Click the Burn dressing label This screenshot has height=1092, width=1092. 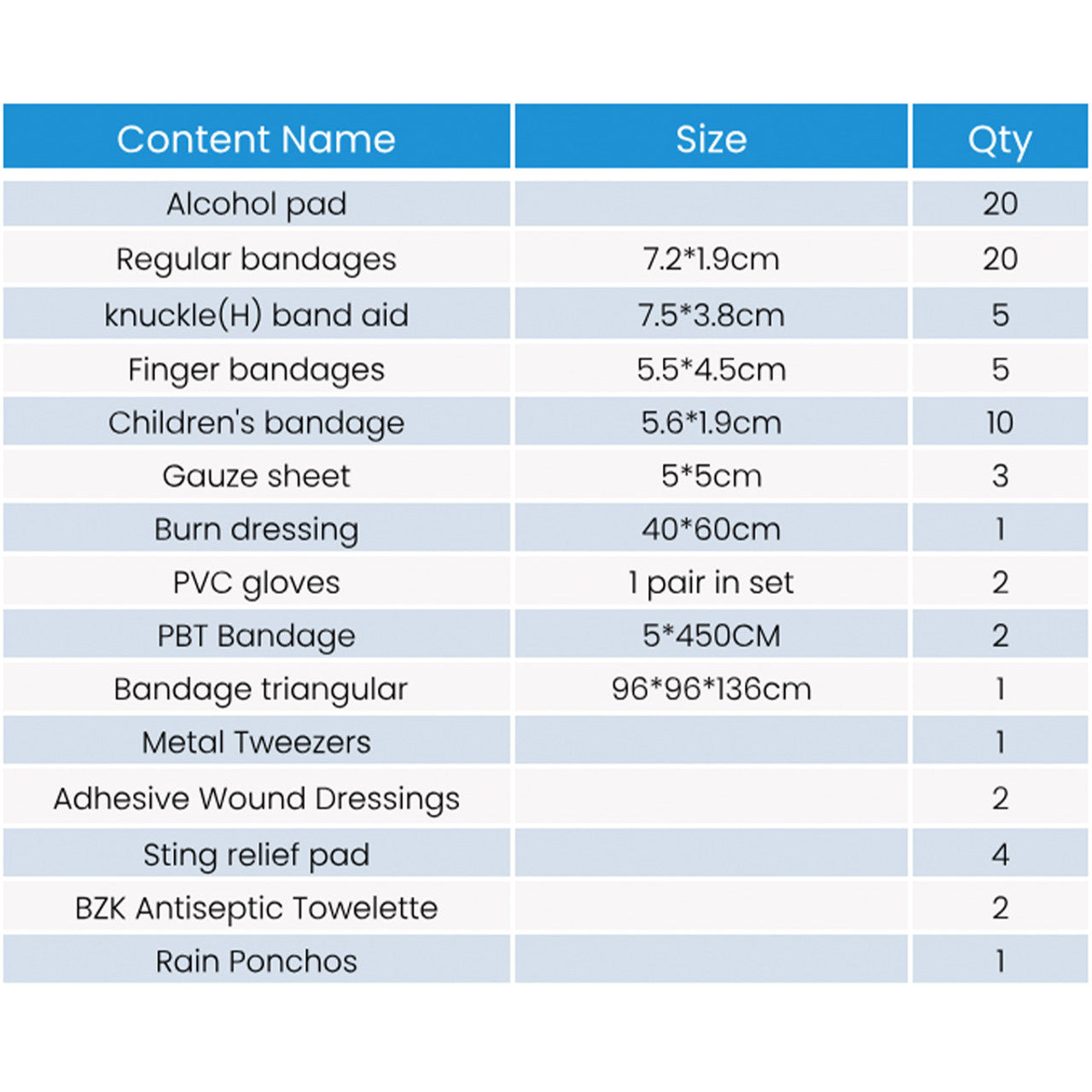point(257,529)
